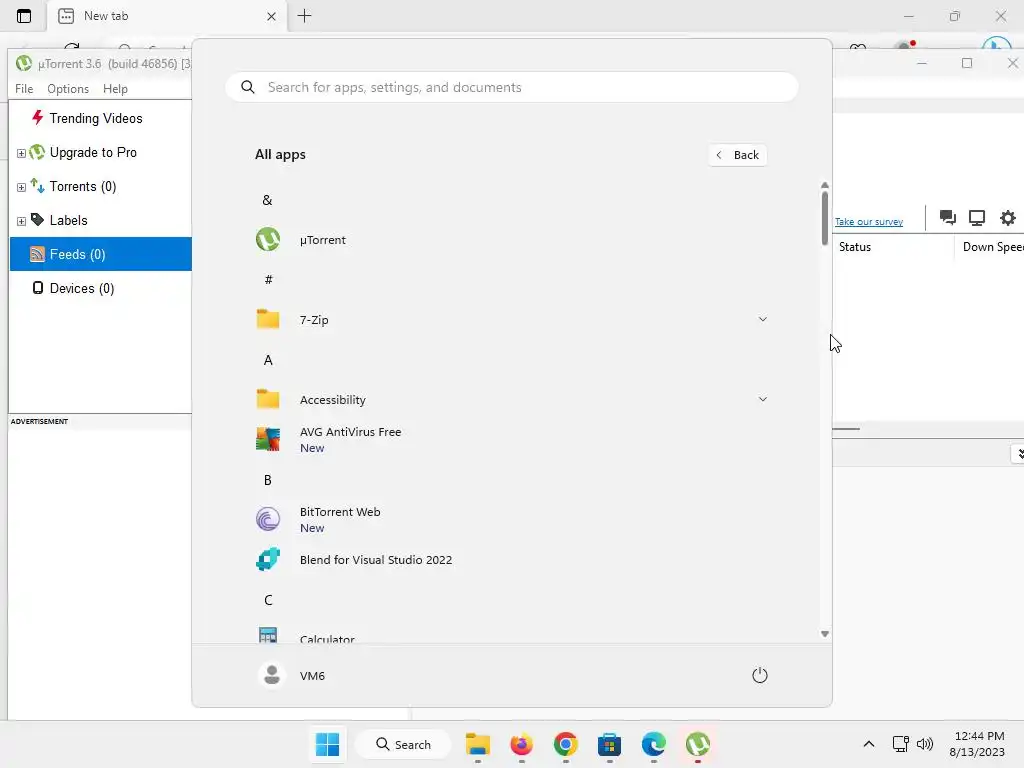Expand the Accessibility folder chevron
1024x768 pixels.
(762, 399)
